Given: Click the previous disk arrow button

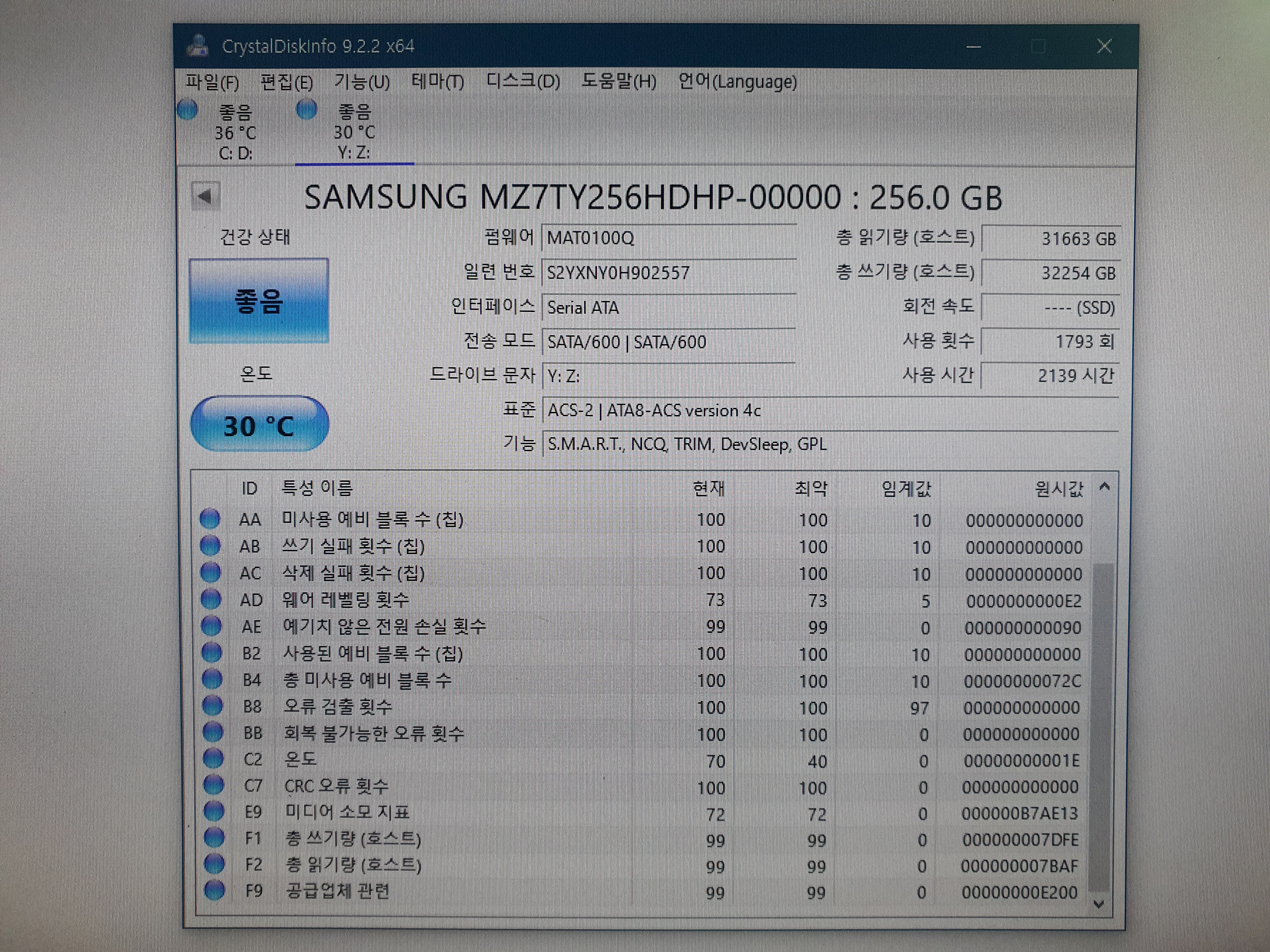Looking at the screenshot, I should click(x=206, y=197).
